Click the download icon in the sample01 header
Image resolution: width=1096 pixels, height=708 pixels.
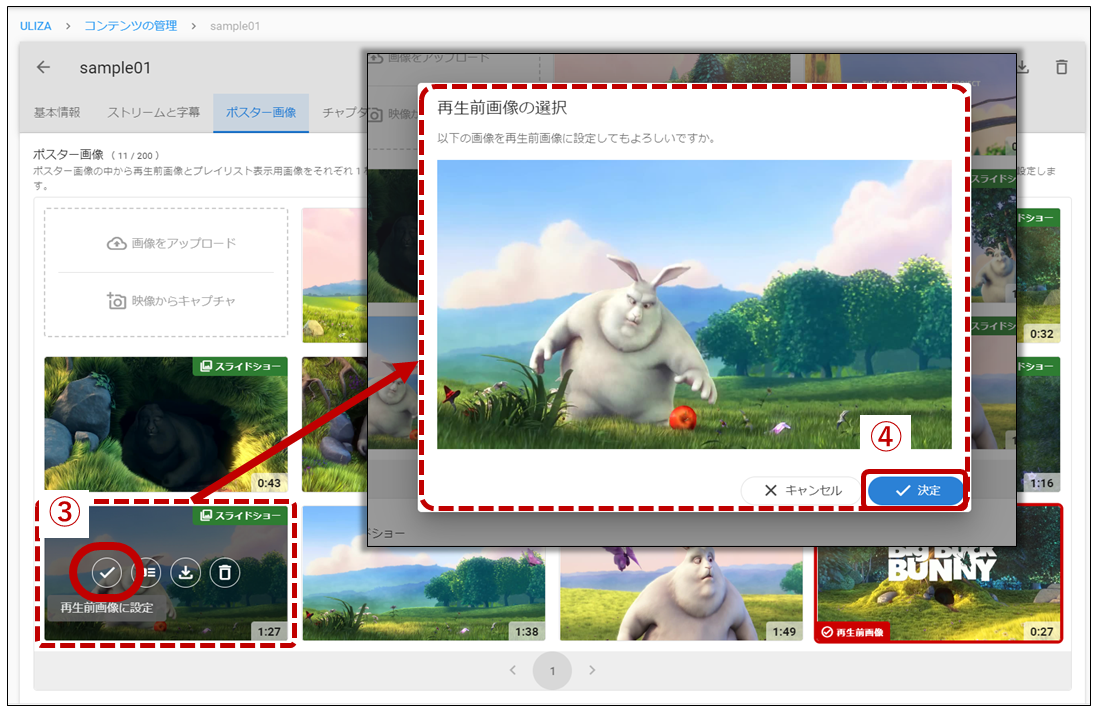(x=1023, y=67)
